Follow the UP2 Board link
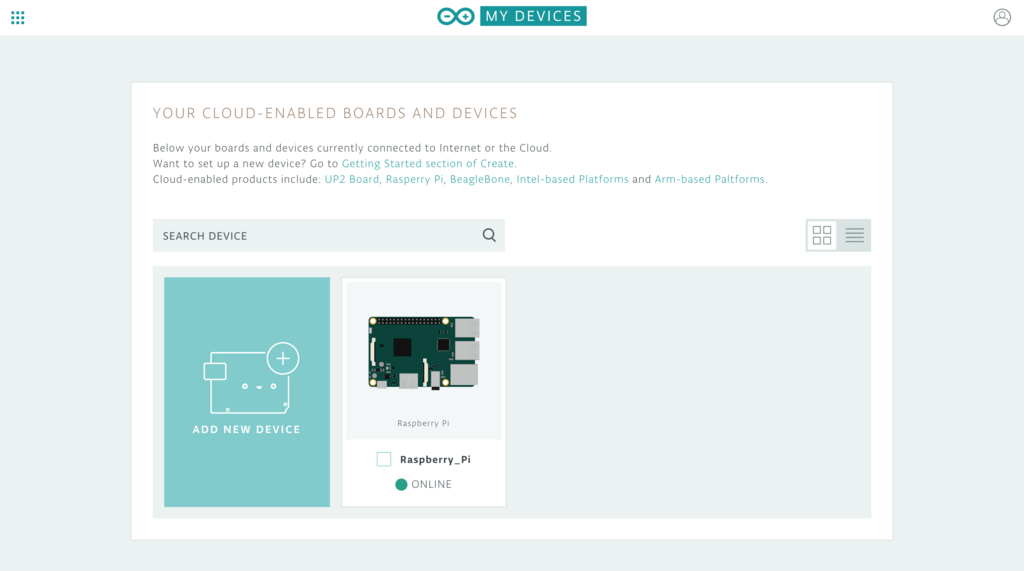This screenshot has height=571, width=1024. [x=351, y=179]
